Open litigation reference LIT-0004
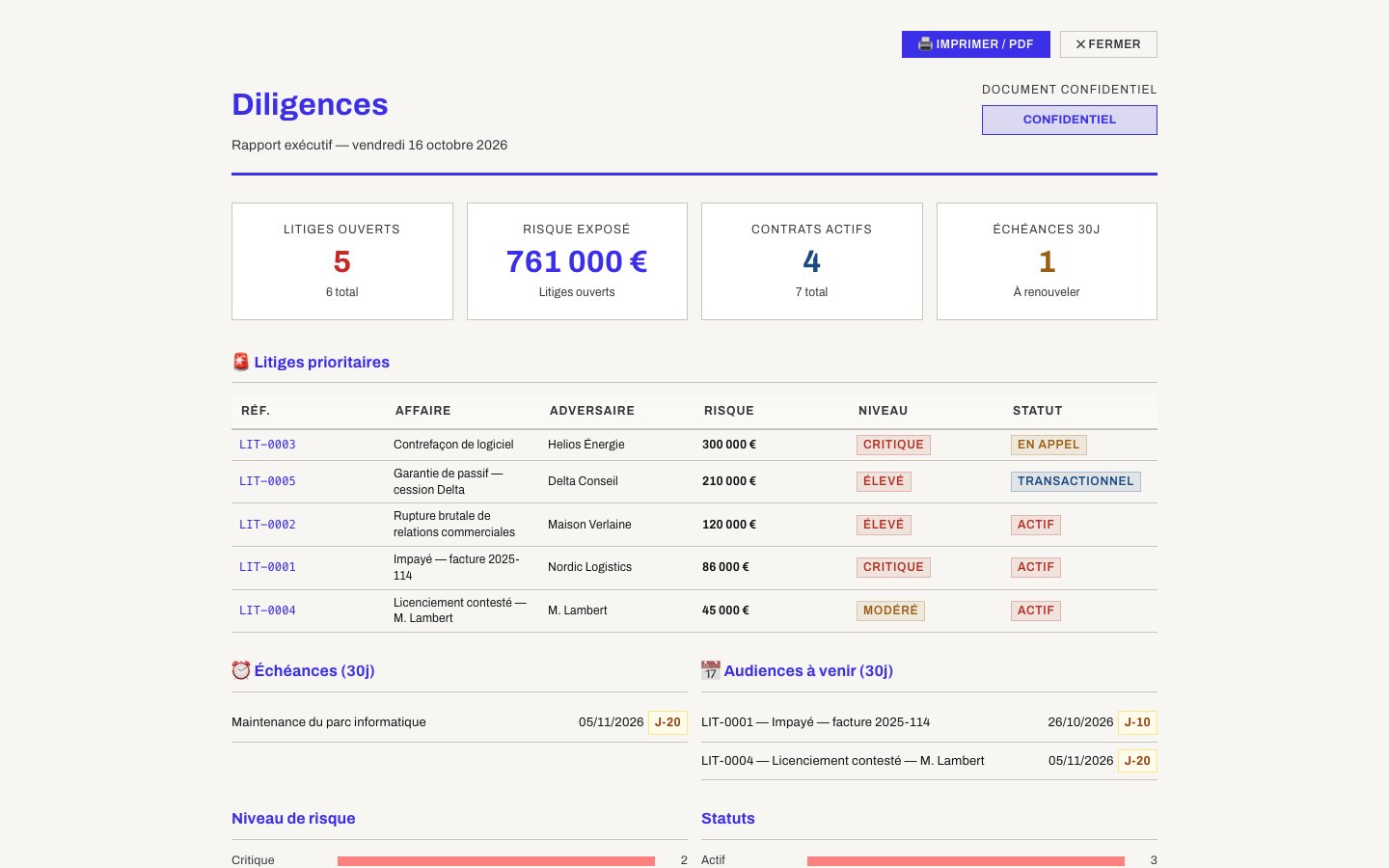This screenshot has width=1389, height=868. point(267,610)
